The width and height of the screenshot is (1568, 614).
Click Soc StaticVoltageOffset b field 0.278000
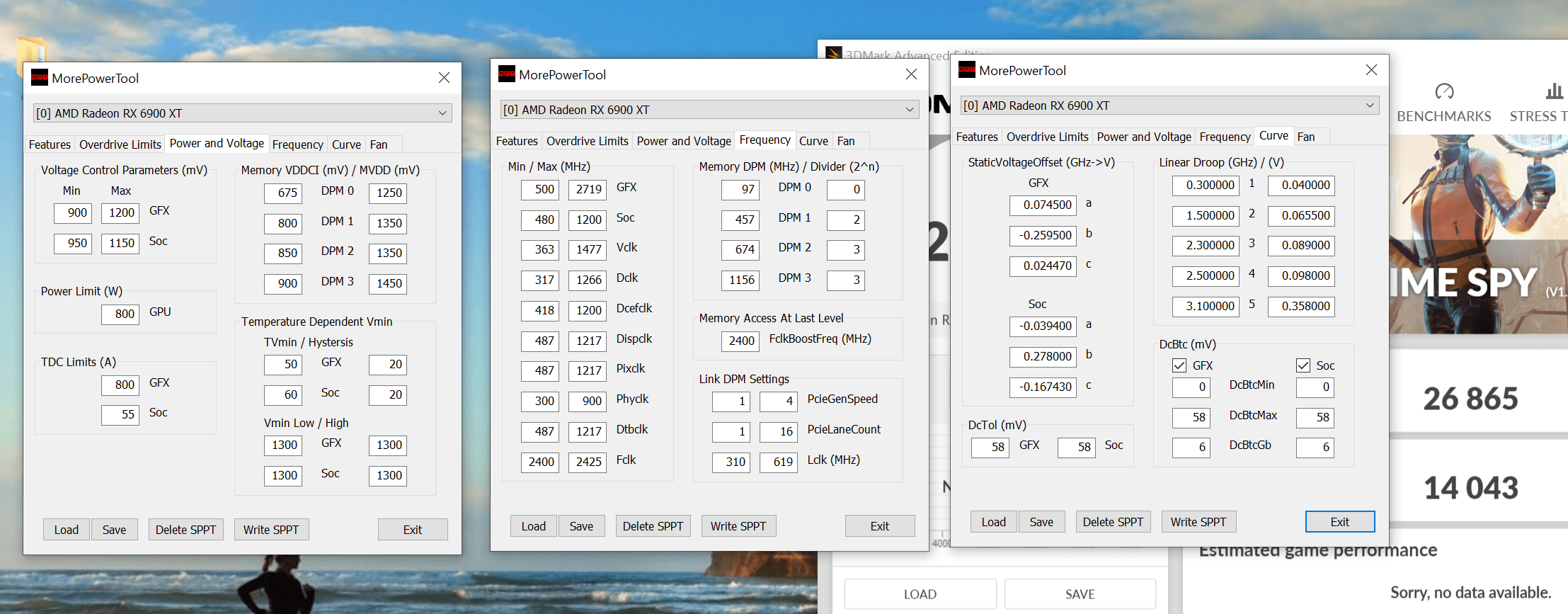1043,356
